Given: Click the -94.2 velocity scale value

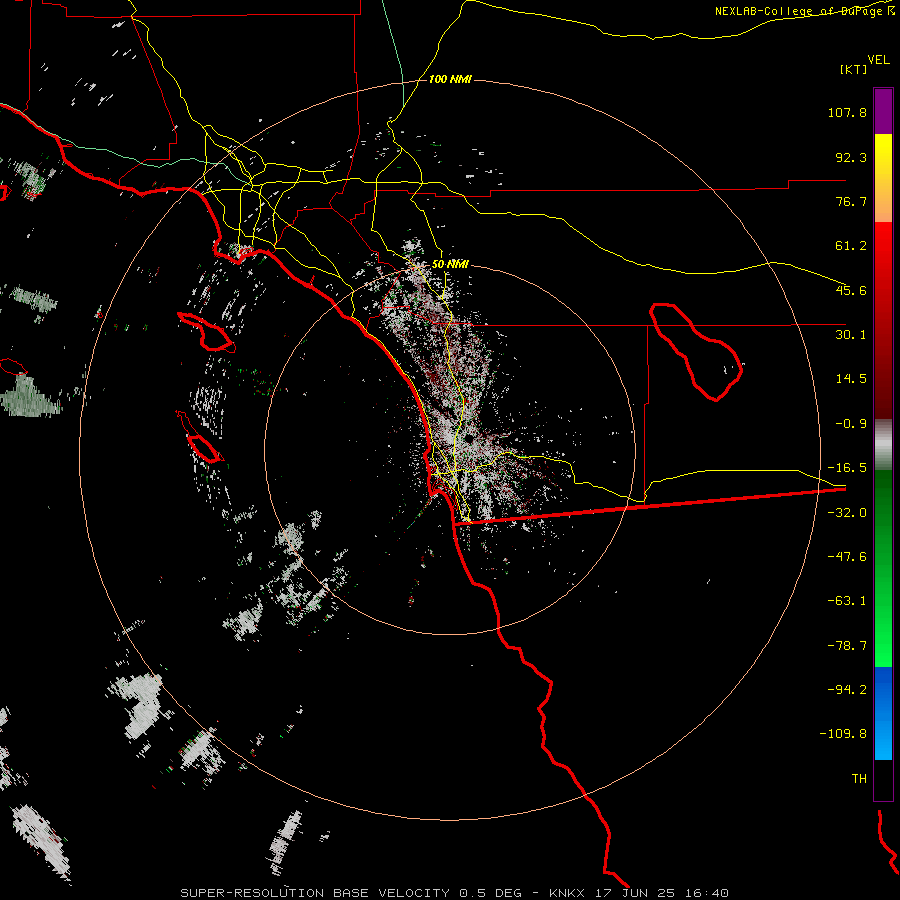Looking at the screenshot, I should pos(847,690).
